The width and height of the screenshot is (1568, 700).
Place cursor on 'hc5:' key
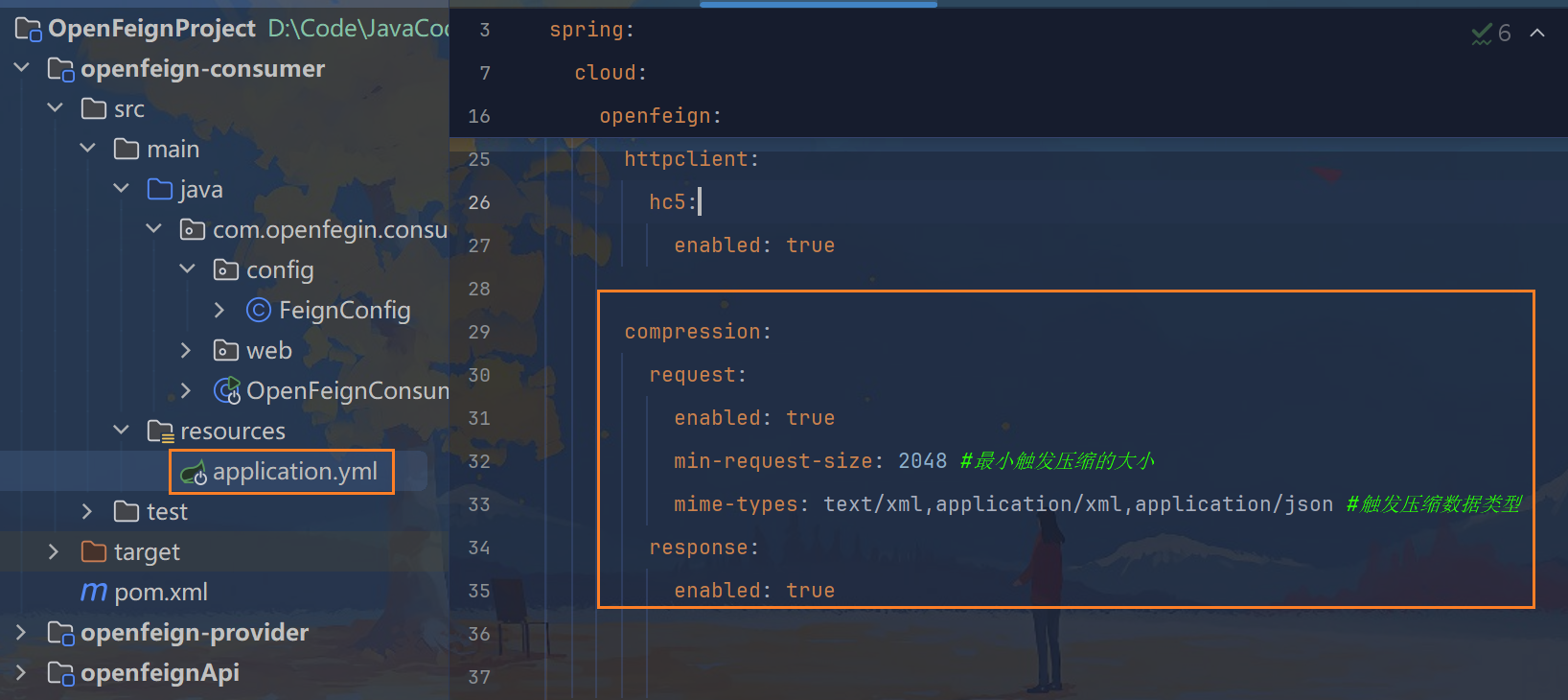pyautogui.click(x=673, y=202)
